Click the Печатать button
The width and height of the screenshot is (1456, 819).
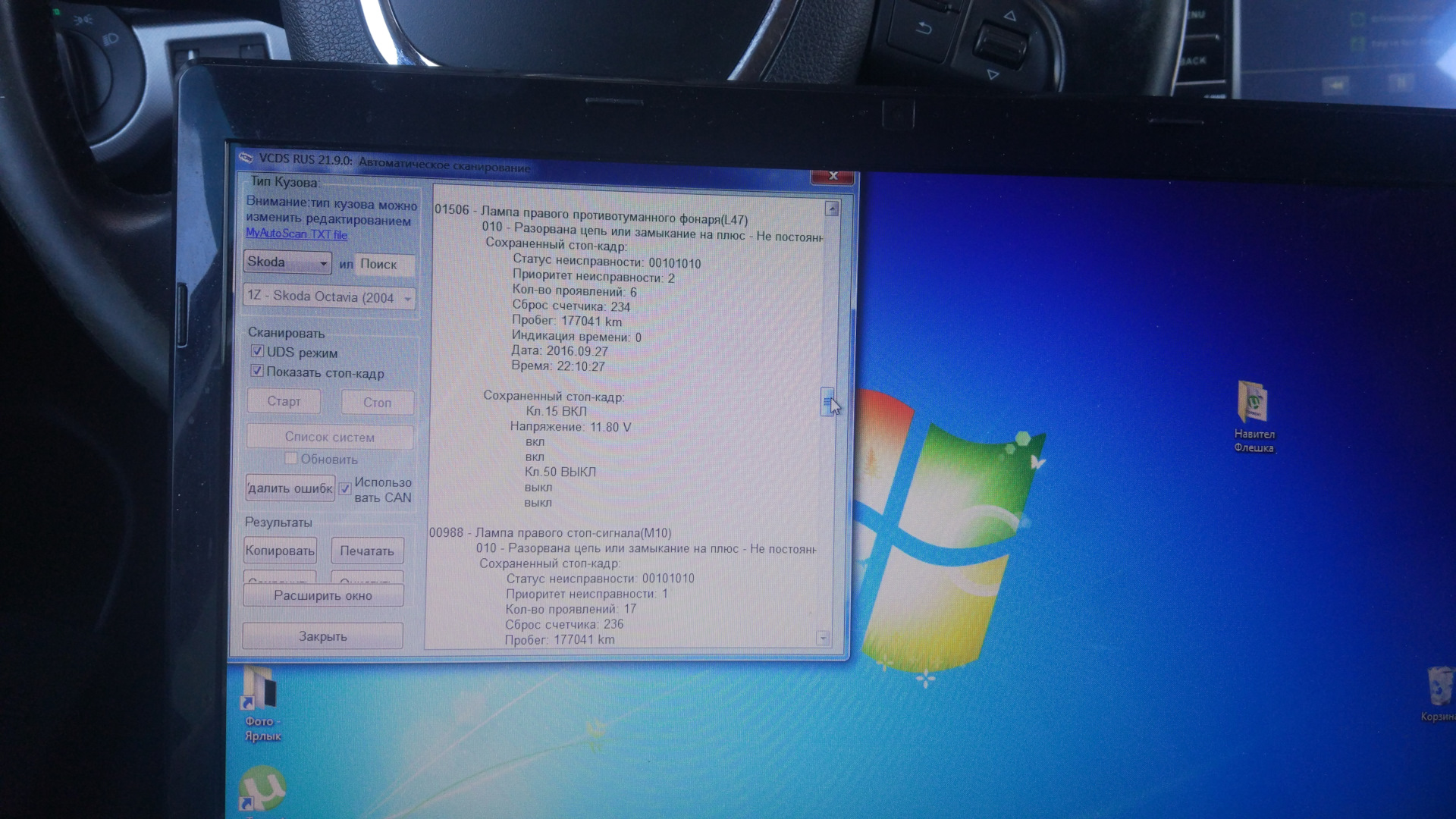367,551
